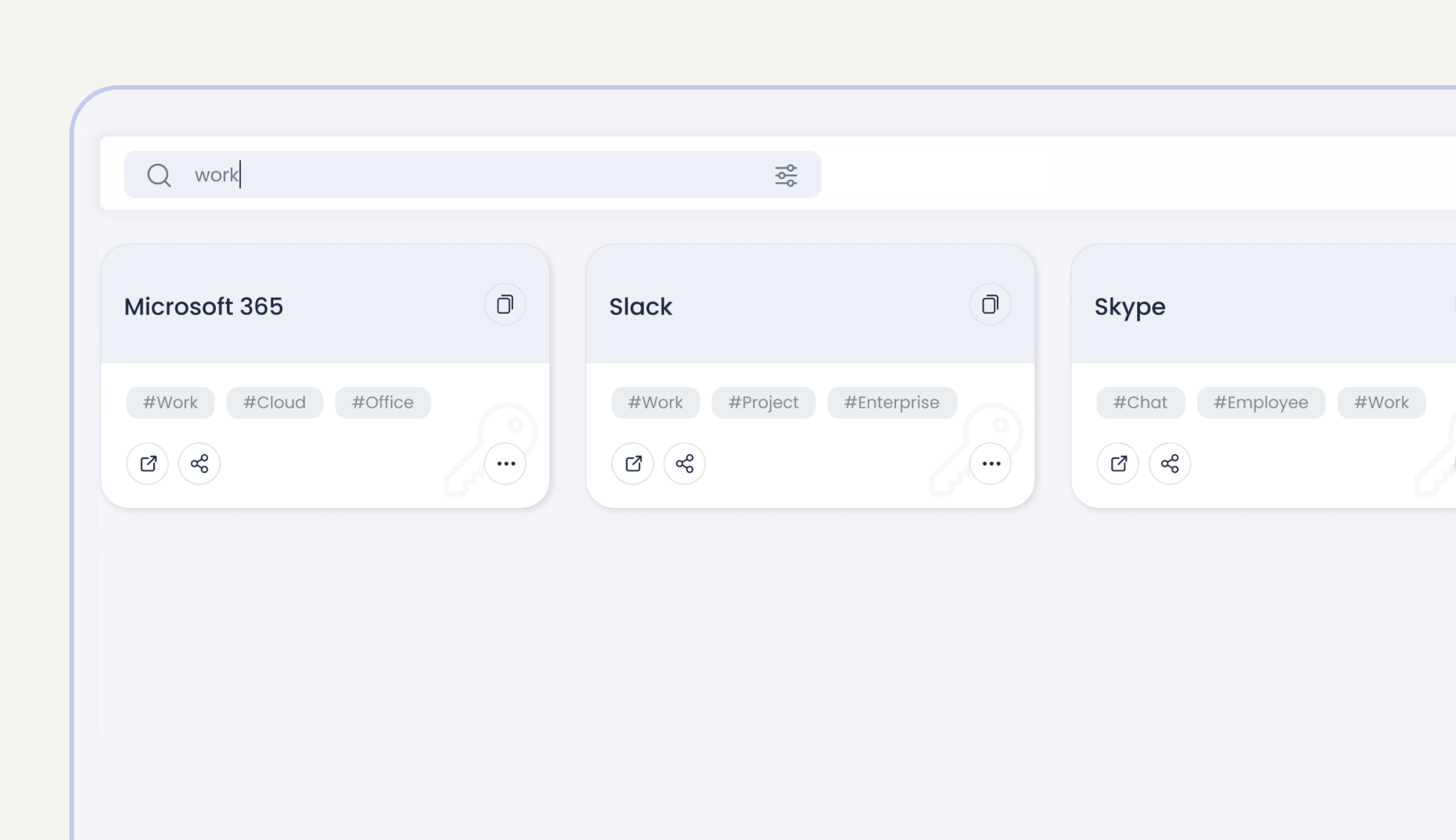Select the #Work tag on Microsoft 365
The width and height of the screenshot is (1456, 840).
(170, 402)
